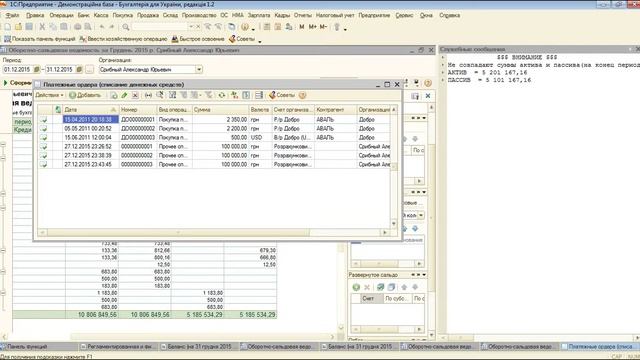Click the Search in list icon in payment orders toolbar
The width and height of the screenshot is (640, 360).
pos(160,95)
